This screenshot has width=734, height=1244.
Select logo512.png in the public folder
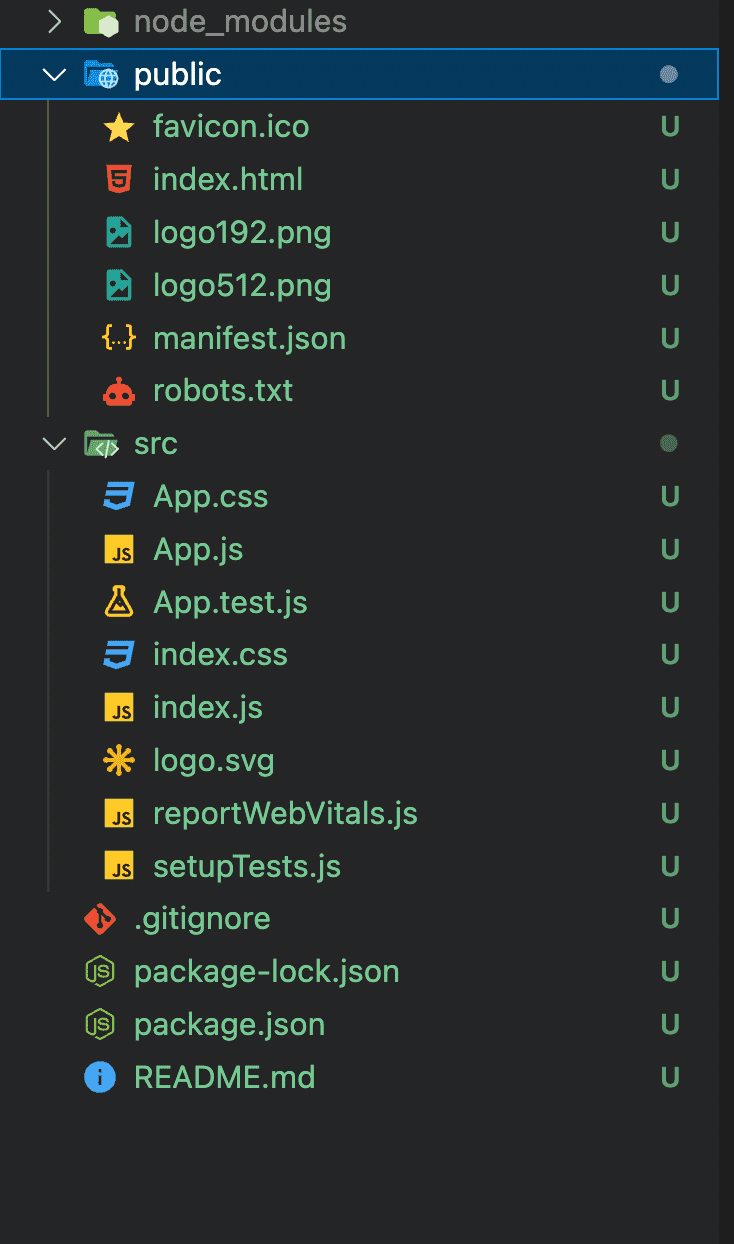242,286
